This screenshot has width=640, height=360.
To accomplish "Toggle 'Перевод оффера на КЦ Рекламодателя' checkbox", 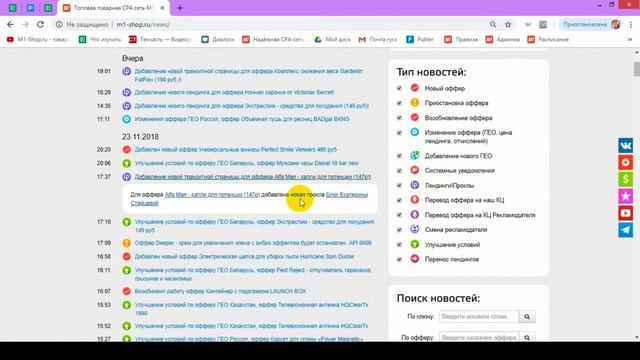I will (399, 215).
